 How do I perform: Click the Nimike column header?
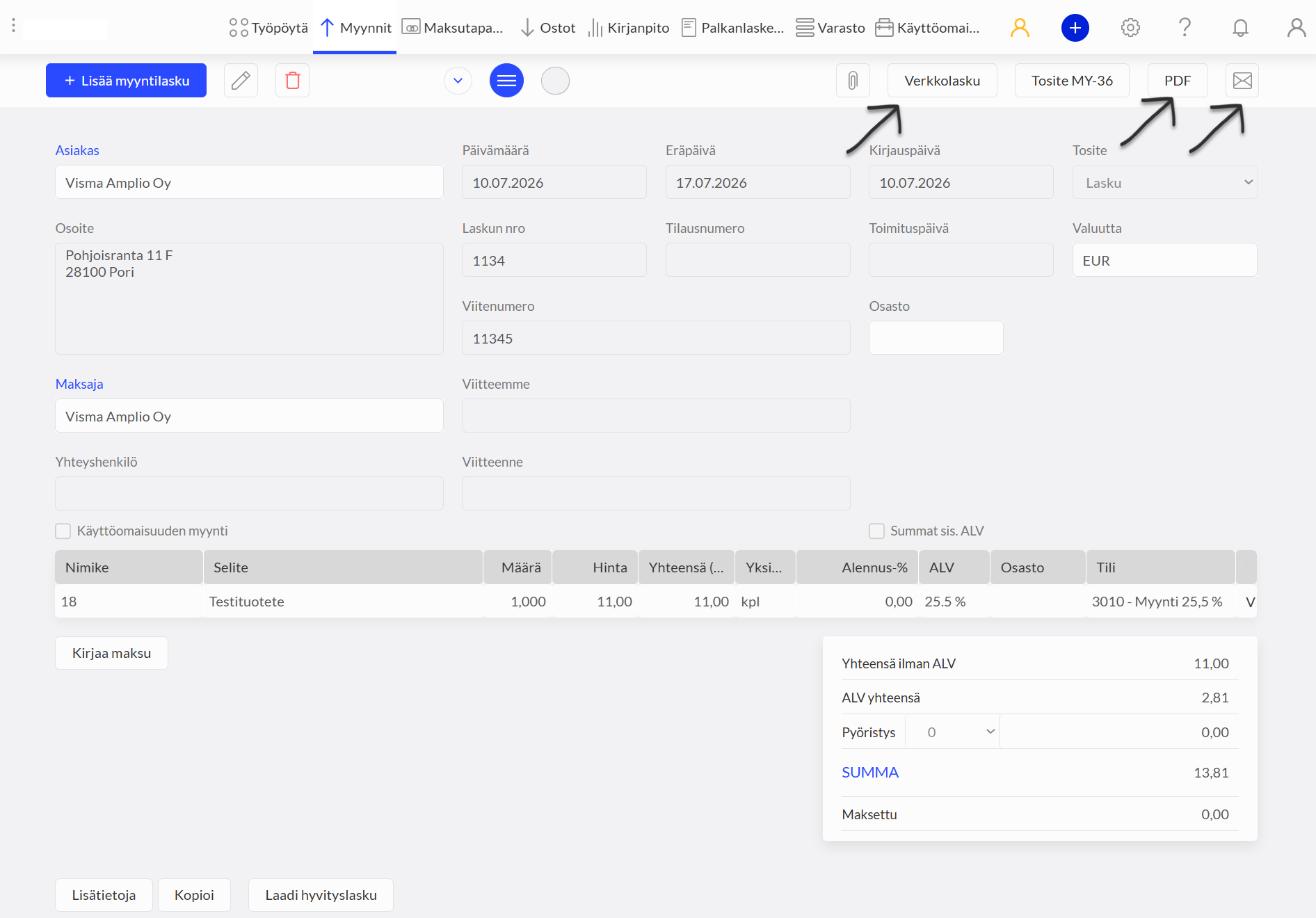(x=129, y=567)
